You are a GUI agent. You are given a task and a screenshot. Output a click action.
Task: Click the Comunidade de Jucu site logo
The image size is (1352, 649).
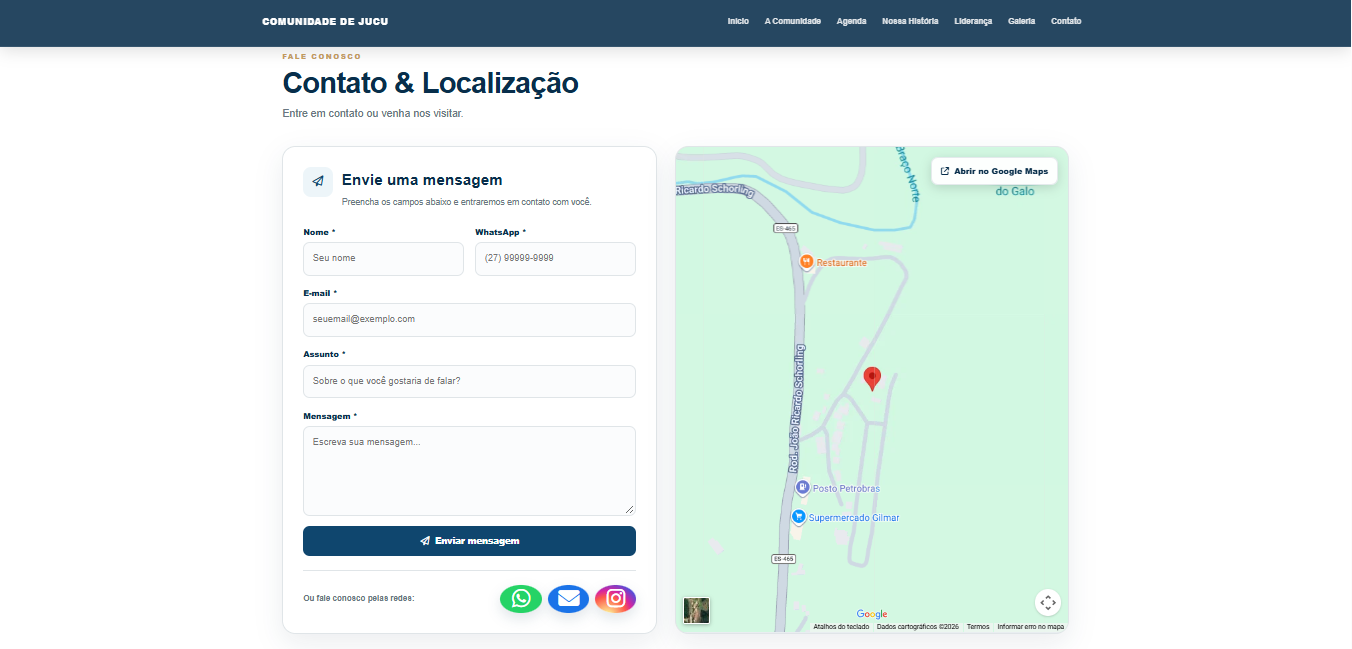325,21
